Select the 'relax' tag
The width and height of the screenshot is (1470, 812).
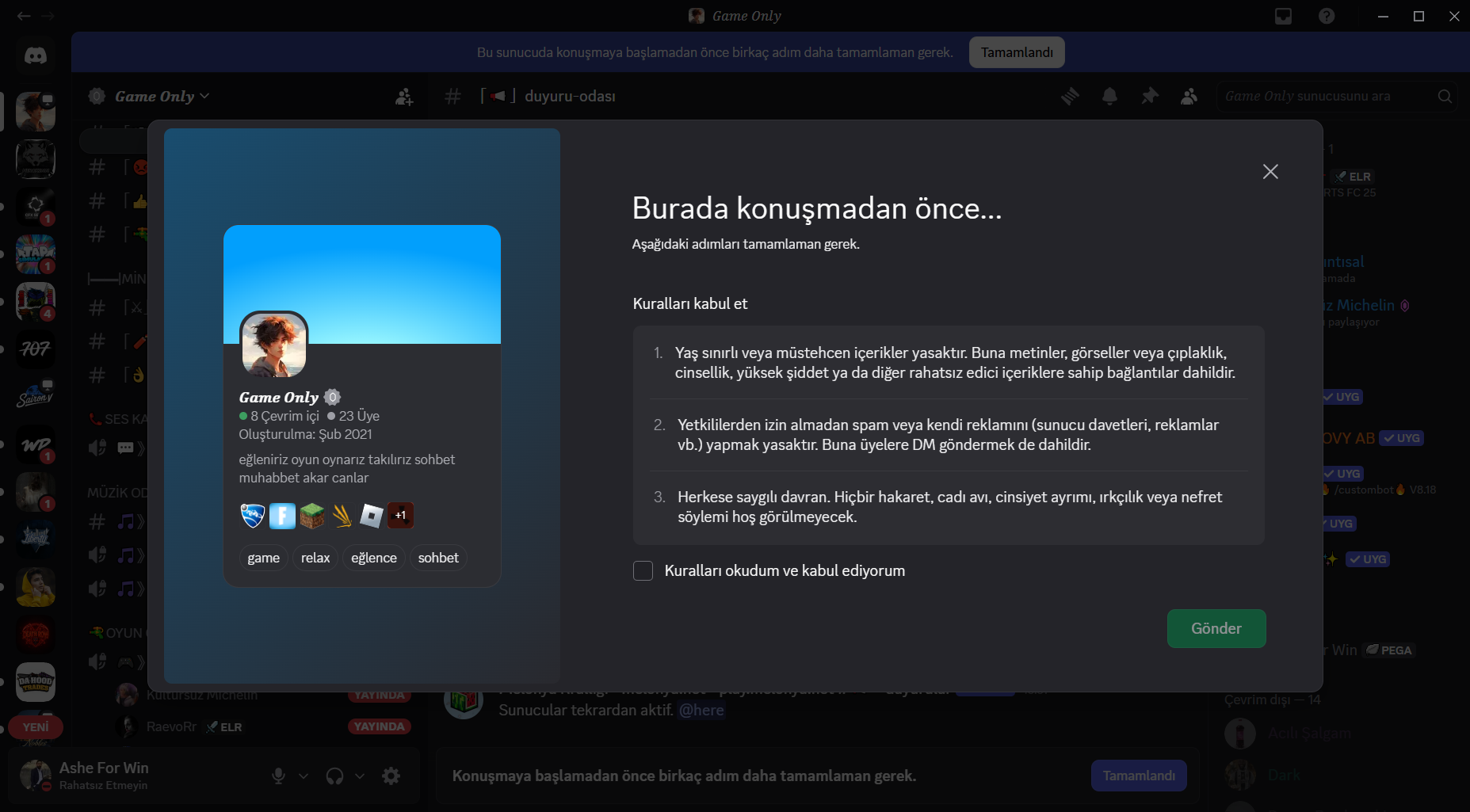pos(315,558)
